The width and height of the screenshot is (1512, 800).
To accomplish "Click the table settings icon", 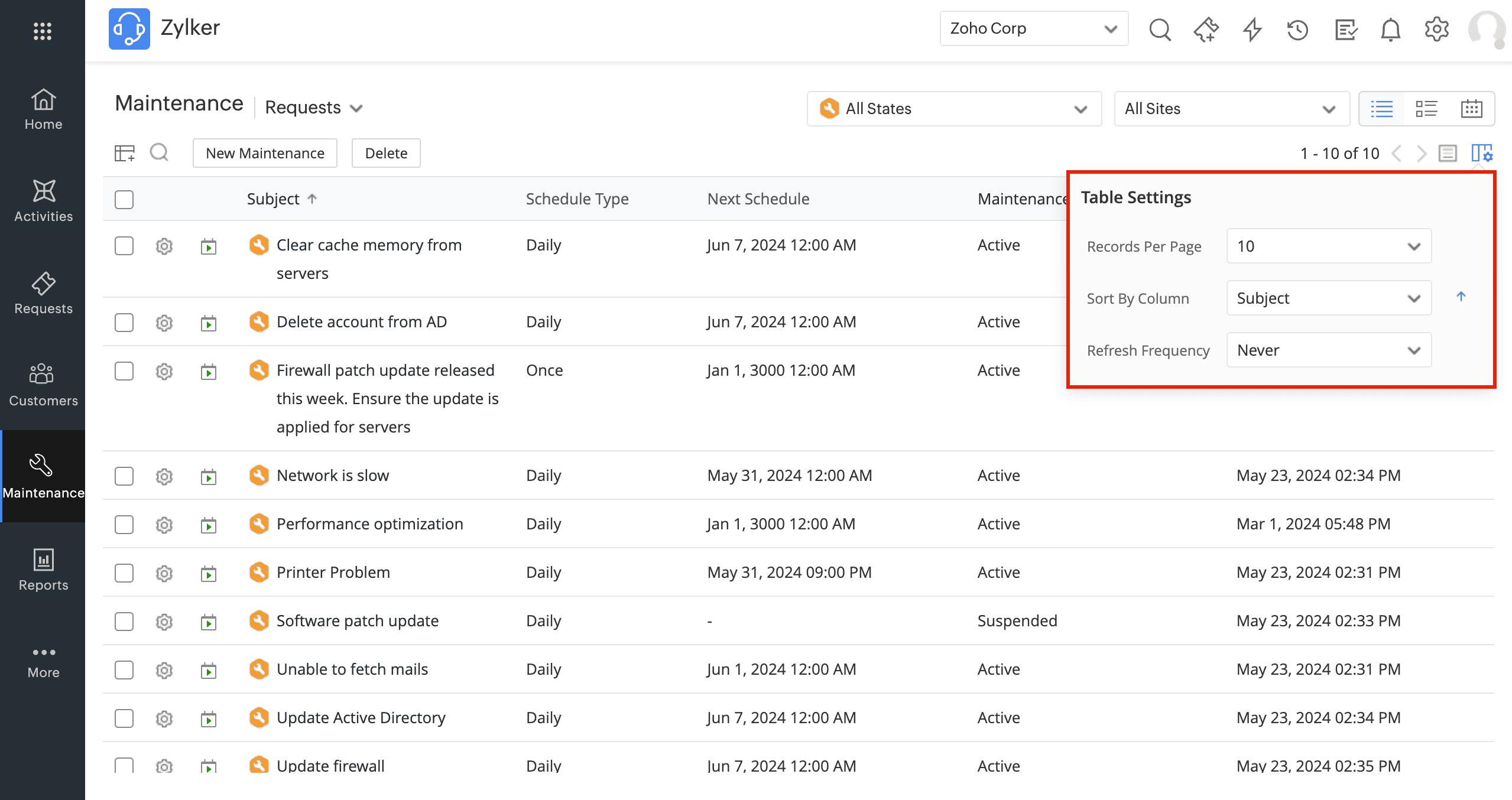I will tap(1482, 154).
